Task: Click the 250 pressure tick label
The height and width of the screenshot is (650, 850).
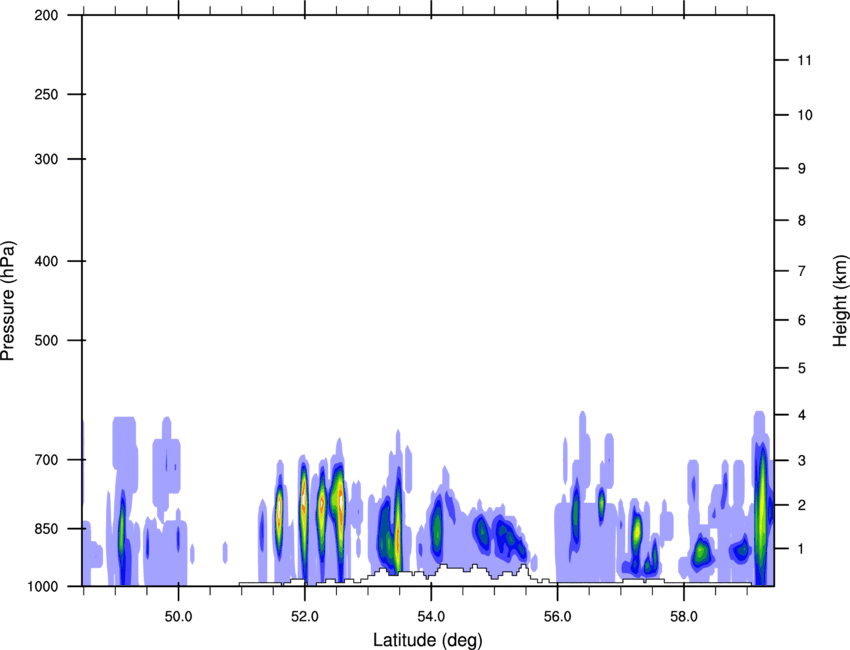Action: [46, 94]
